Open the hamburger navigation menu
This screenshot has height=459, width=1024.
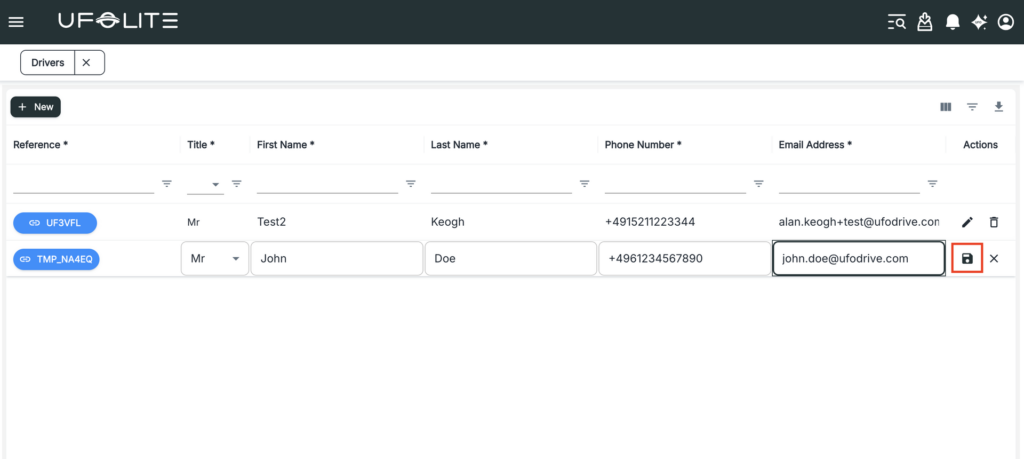(x=16, y=22)
